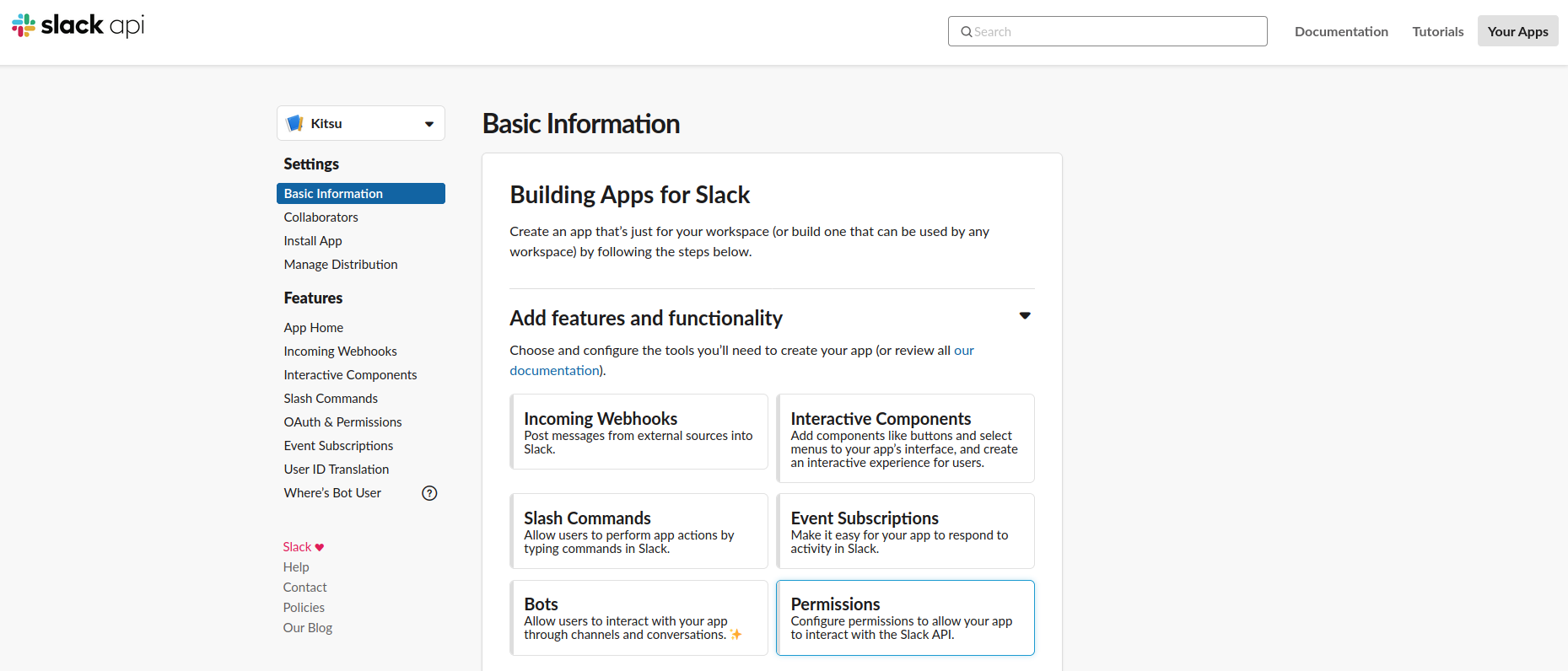Open Install App settings page
The image size is (1568, 671).
coord(313,241)
